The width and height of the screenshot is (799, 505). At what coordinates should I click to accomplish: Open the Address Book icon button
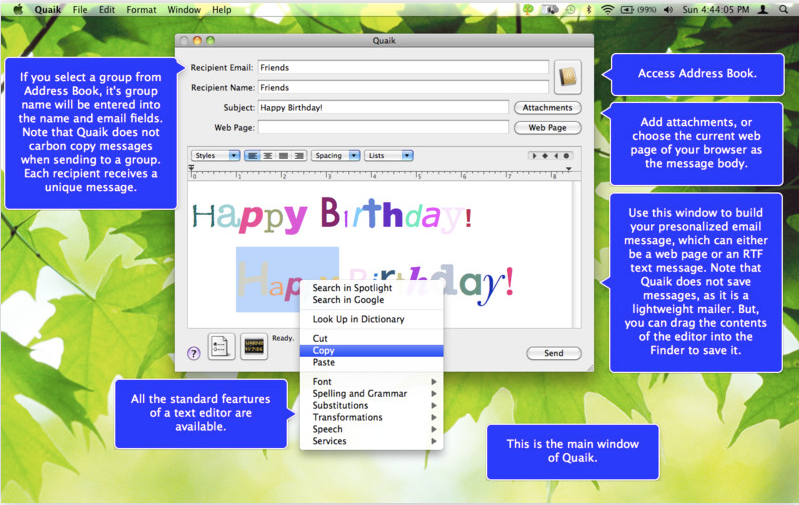568,77
